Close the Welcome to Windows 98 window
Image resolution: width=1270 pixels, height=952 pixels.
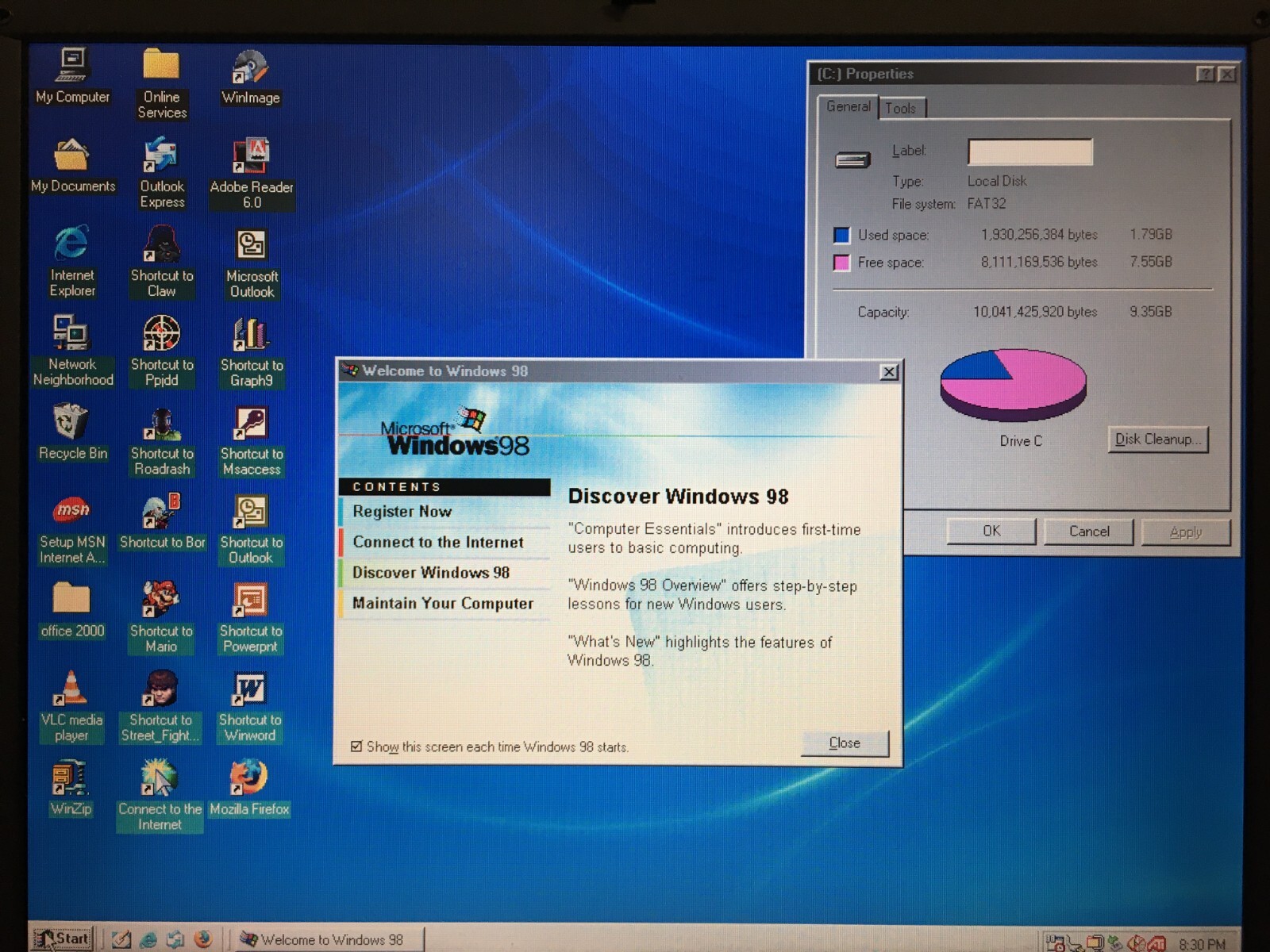(x=889, y=371)
